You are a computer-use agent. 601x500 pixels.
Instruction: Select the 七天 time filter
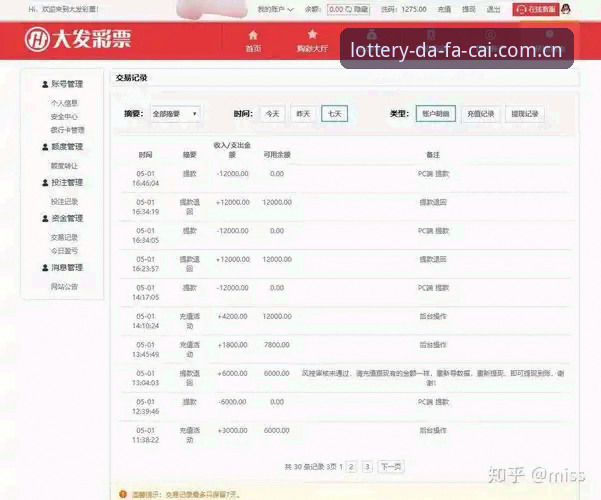(335, 114)
